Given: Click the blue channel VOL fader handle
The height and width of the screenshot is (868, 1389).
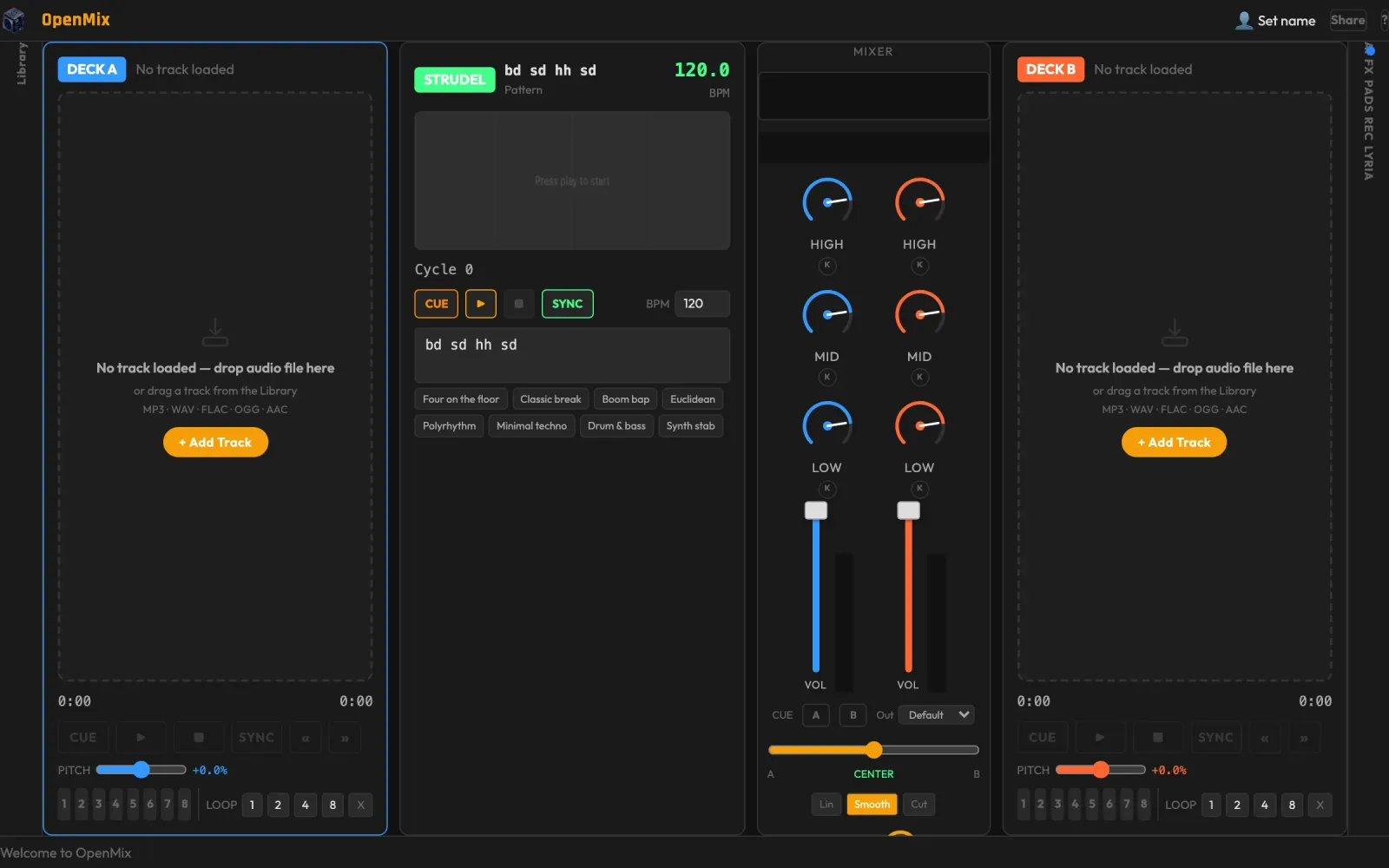Looking at the screenshot, I should click(816, 510).
